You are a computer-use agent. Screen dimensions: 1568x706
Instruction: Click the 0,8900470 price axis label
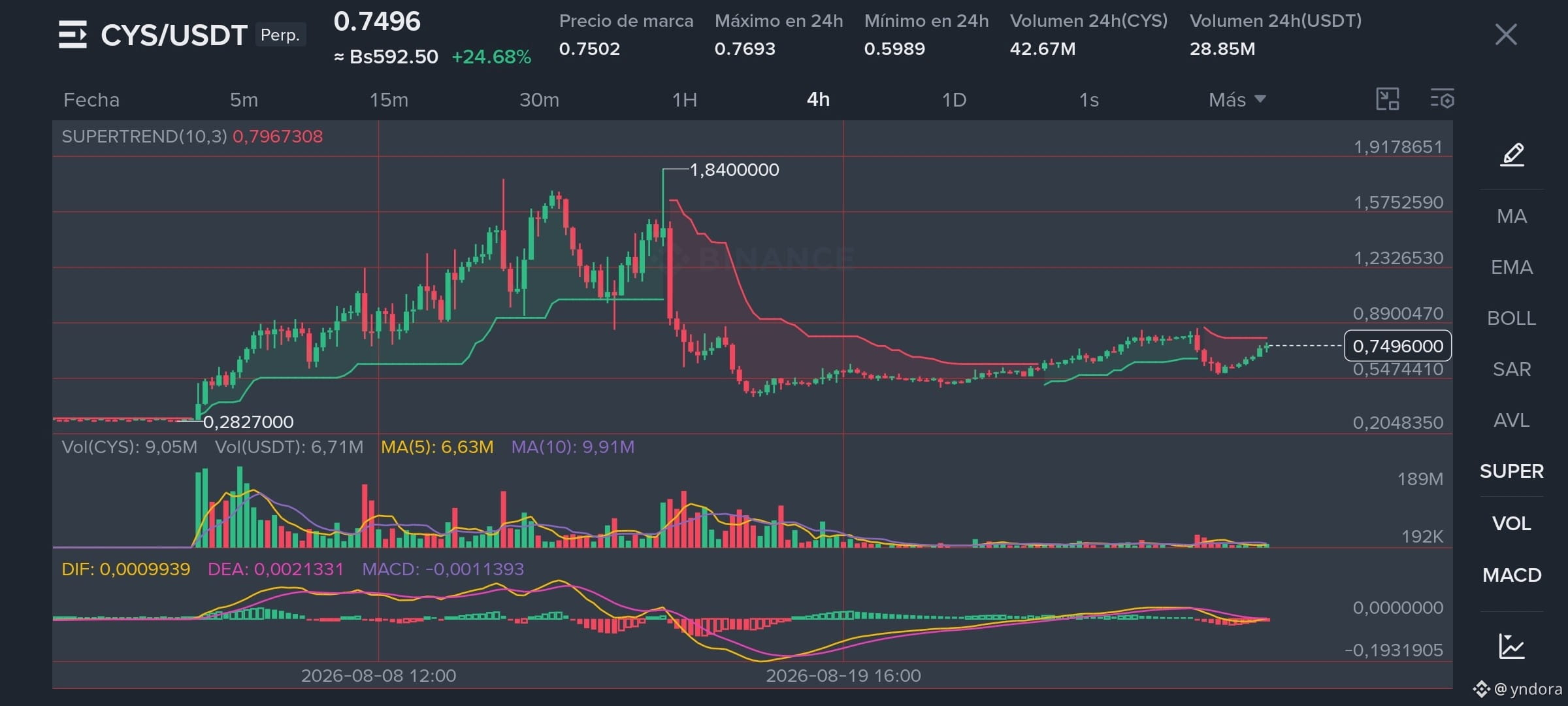[x=1398, y=314]
